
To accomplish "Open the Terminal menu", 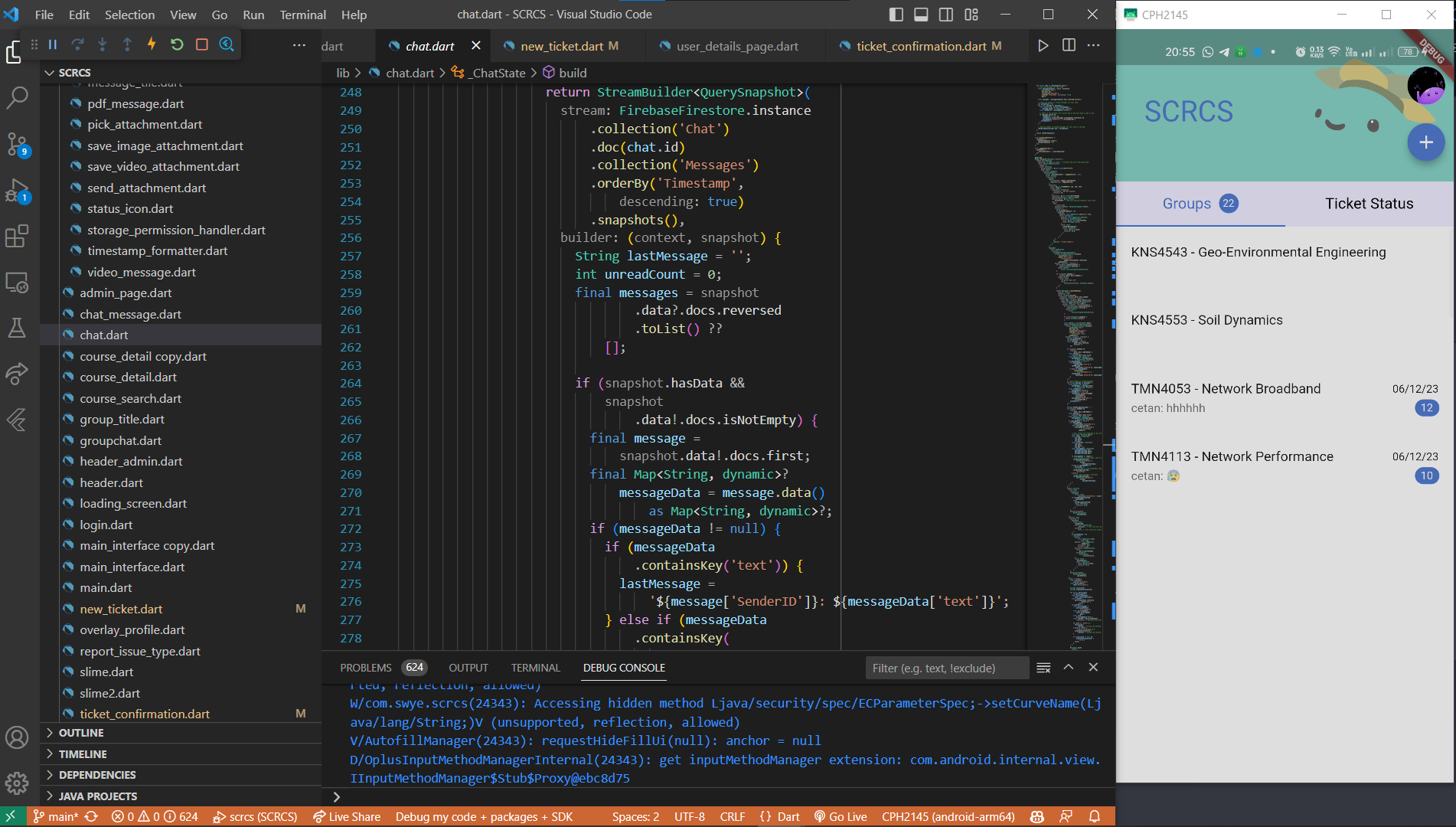I will click(x=302, y=15).
